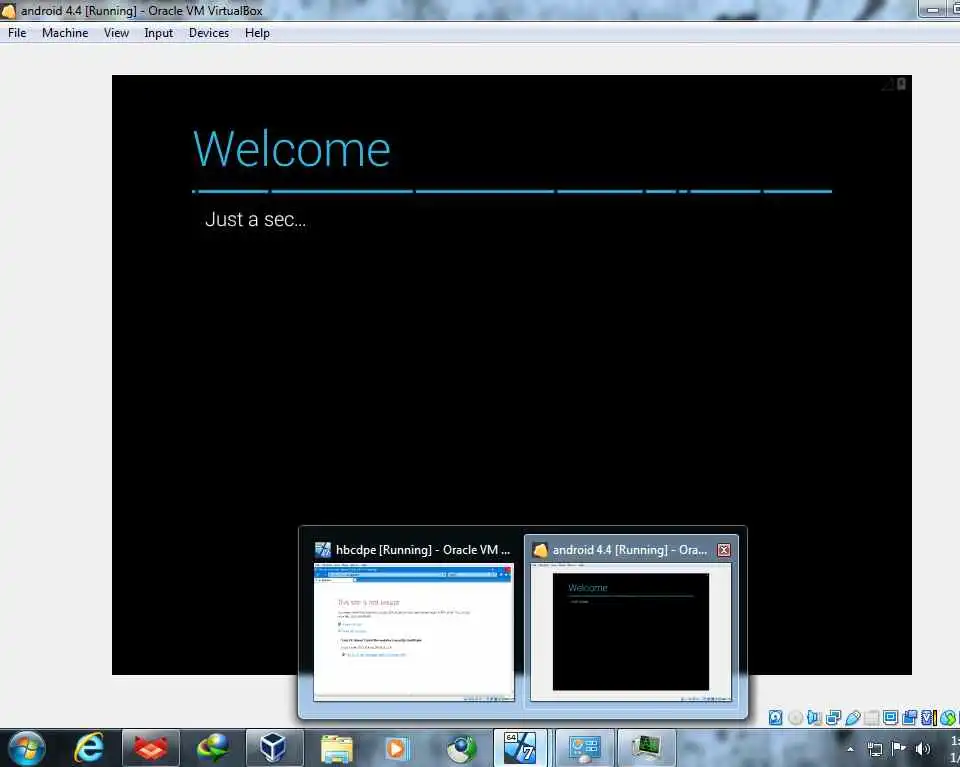
Task: Click the greyed shared folders status icon
Action: coord(872,717)
